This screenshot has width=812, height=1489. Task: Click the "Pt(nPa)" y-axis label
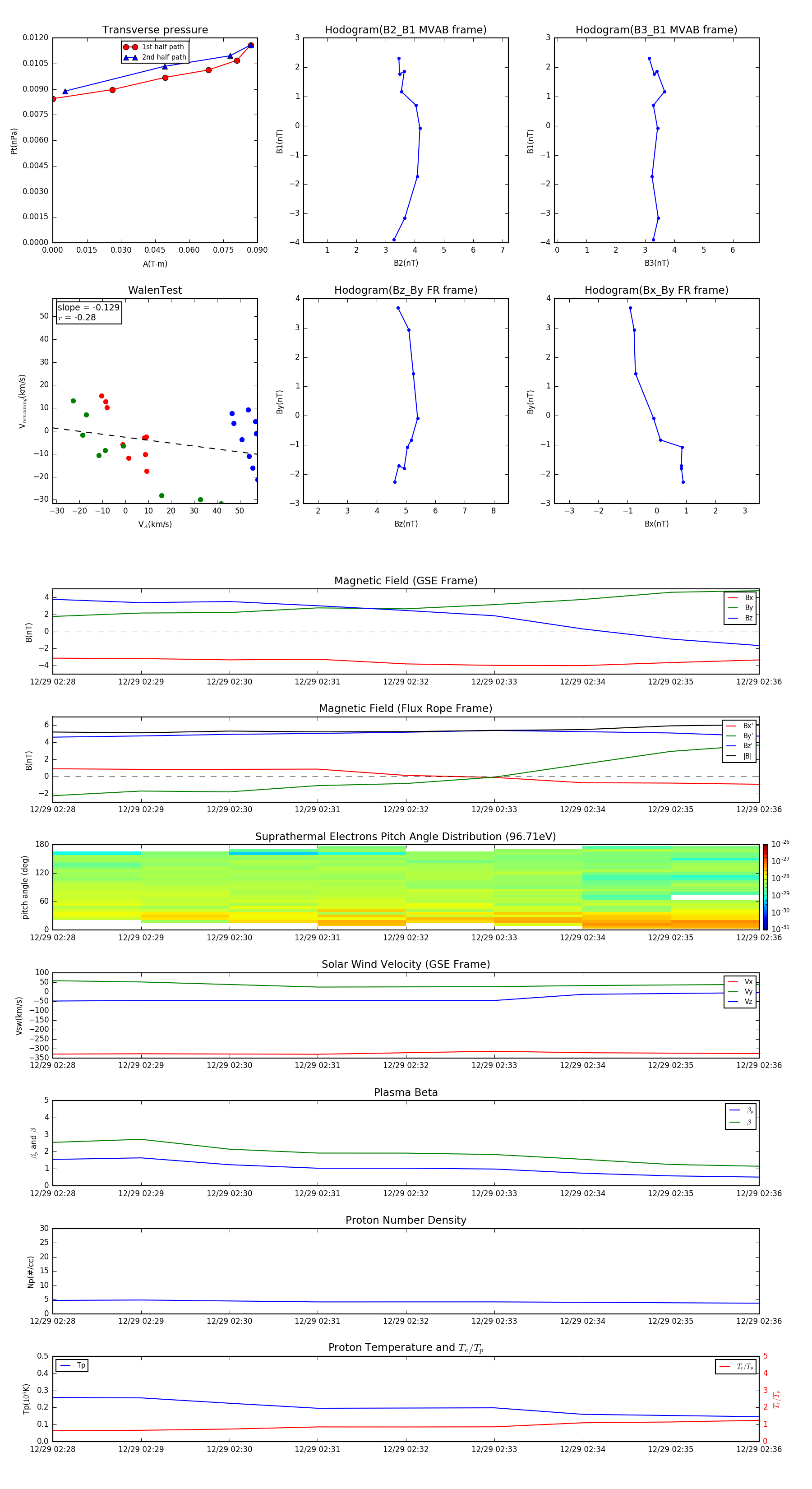(x=14, y=141)
